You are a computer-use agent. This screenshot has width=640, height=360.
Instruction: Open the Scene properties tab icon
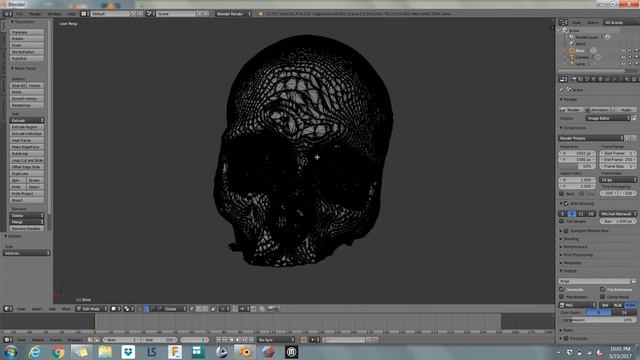pyautogui.click(x=587, y=79)
